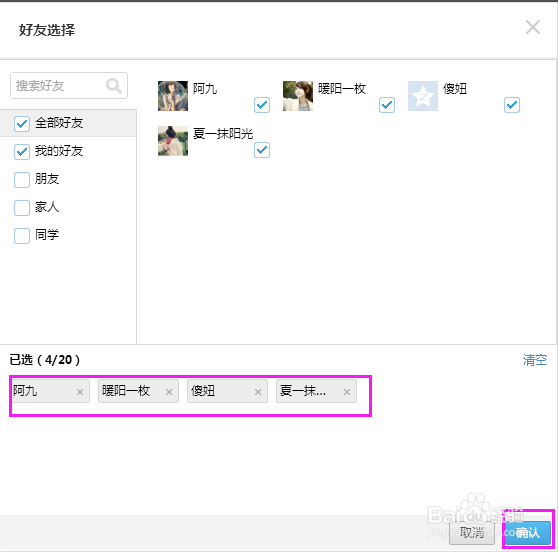Click the search magnifier icon
Screen dimensions: 558x552
(114, 86)
